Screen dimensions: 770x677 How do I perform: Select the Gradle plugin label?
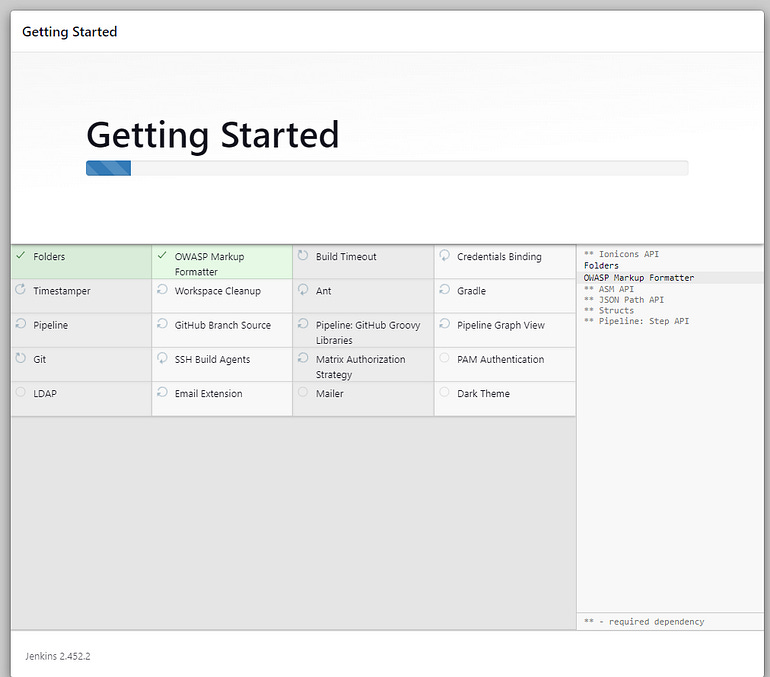click(x=471, y=291)
